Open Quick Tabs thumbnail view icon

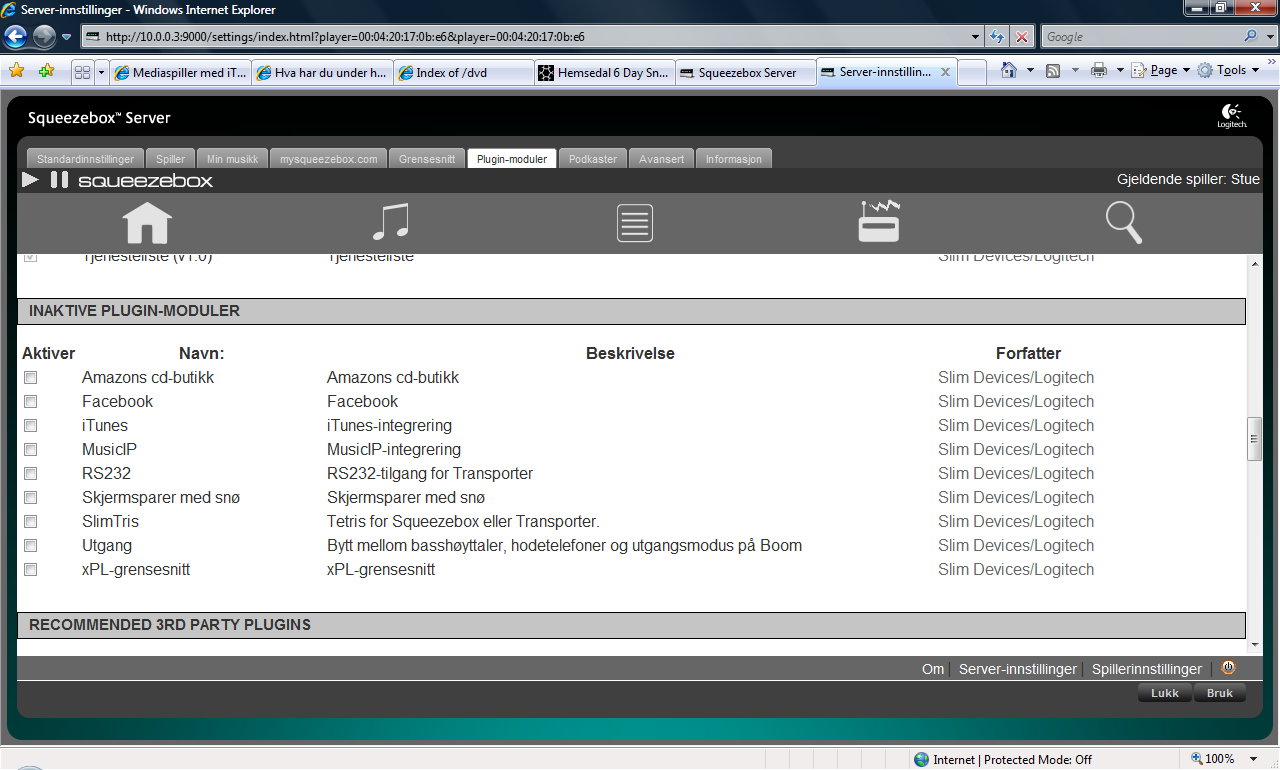(x=83, y=72)
